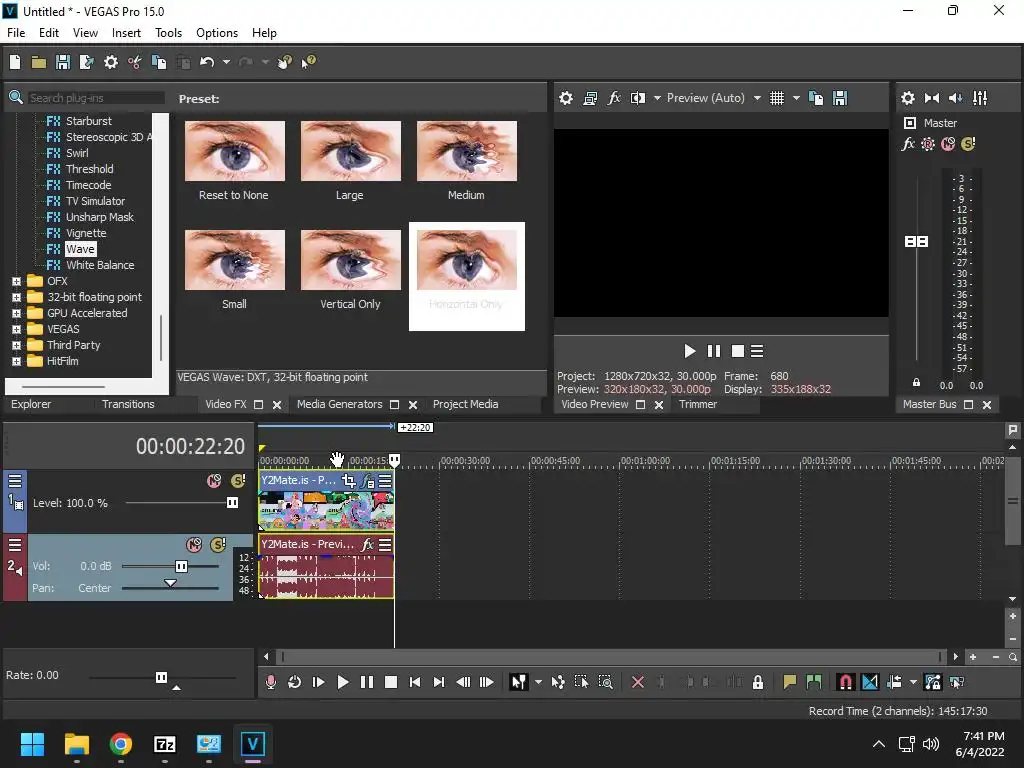Open Master Bus audio properties gear

pos(908,98)
